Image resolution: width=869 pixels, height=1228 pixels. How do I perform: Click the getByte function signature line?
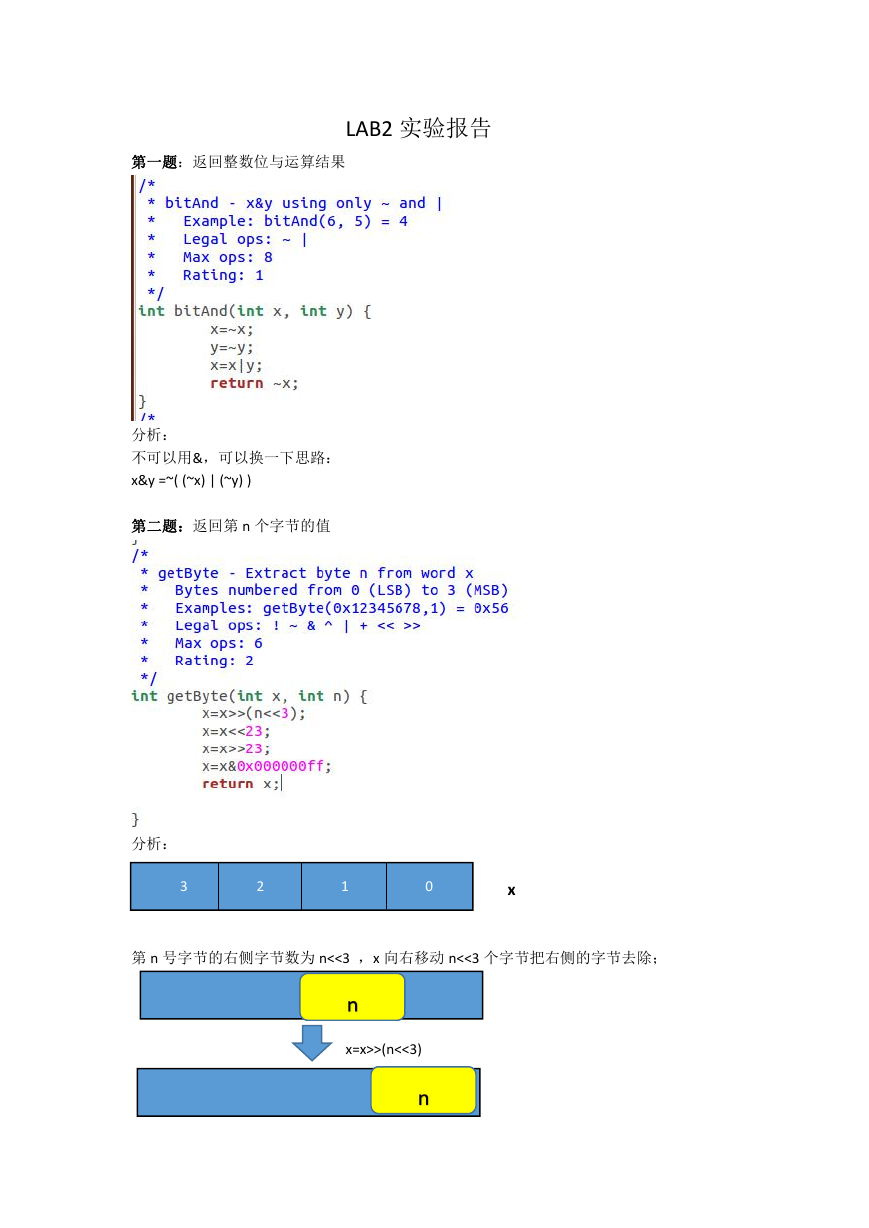pos(249,696)
